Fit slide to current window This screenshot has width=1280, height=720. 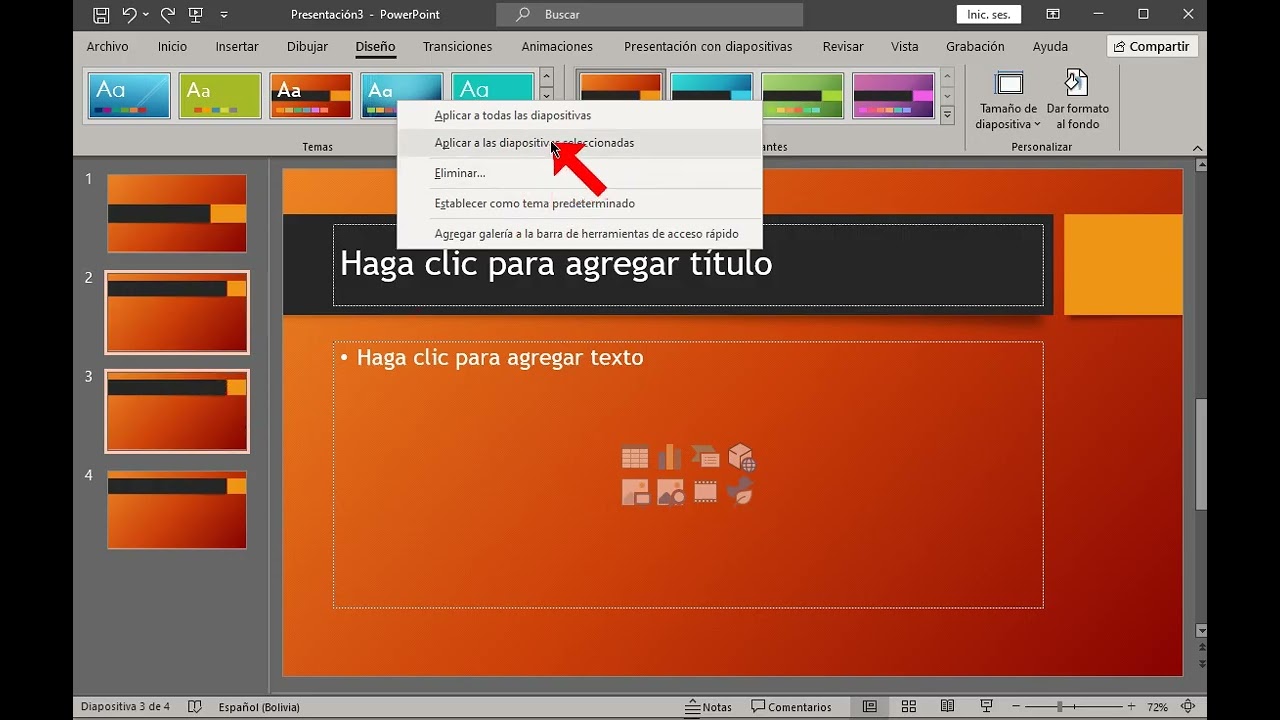tap(1189, 707)
